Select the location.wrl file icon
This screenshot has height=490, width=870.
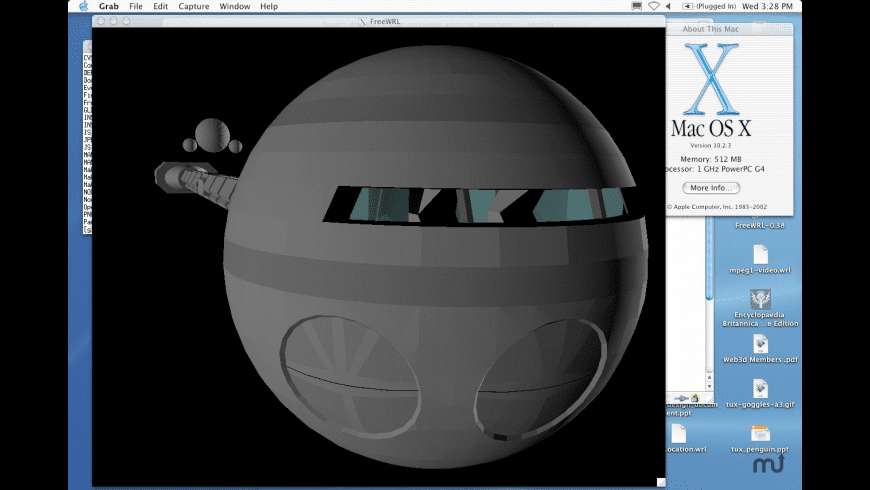[678, 433]
